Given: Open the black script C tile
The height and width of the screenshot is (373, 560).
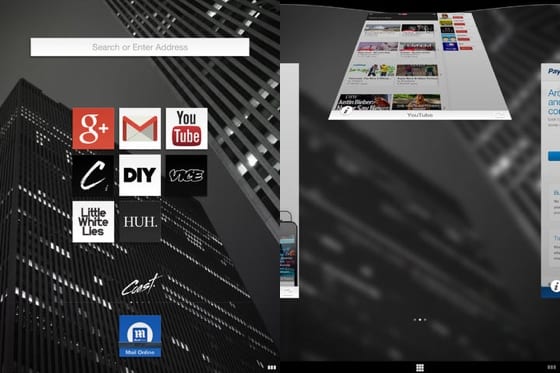Looking at the screenshot, I should [93, 175].
